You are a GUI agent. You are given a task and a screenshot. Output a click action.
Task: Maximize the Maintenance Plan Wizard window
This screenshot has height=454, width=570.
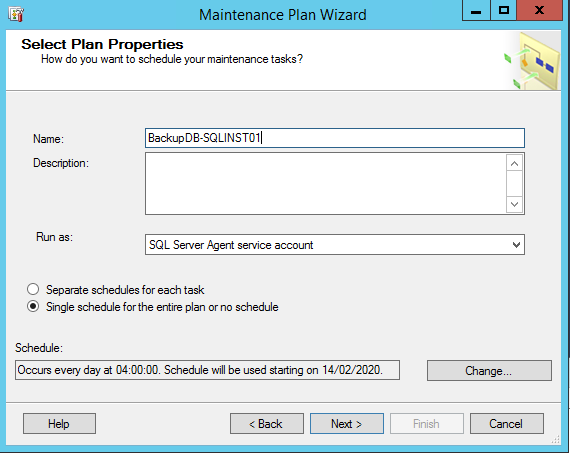503,11
